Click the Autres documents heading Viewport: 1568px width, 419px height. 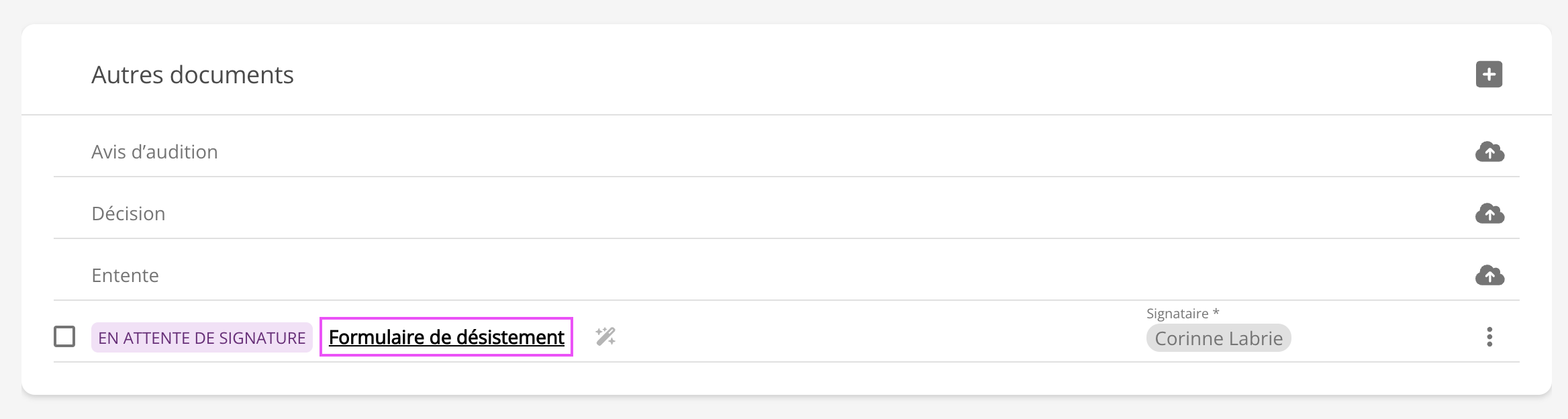193,75
